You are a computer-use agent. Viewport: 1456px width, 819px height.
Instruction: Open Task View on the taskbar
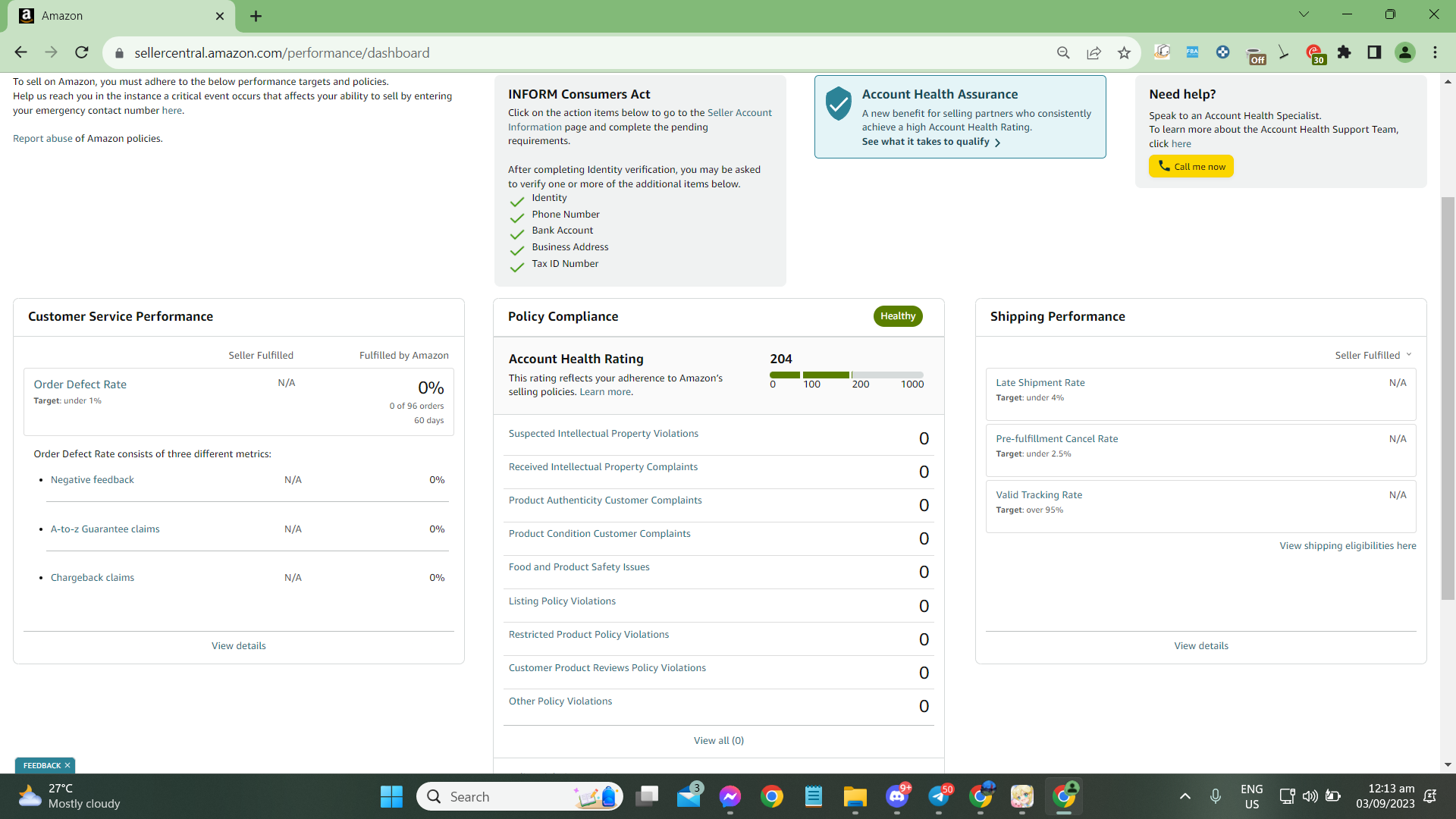pyautogui.click(x=647, y=796)
